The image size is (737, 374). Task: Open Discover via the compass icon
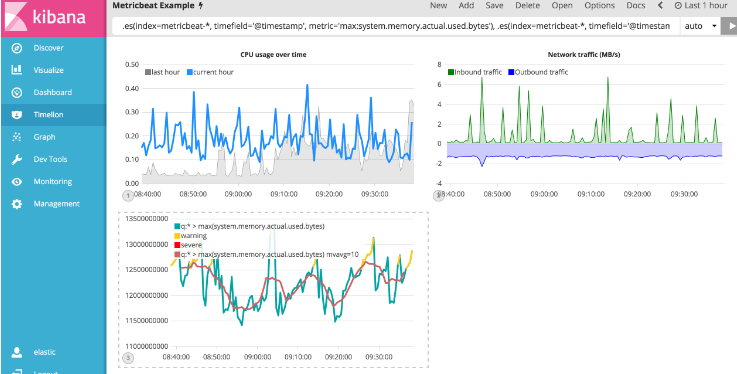click(x=17, y=48)
